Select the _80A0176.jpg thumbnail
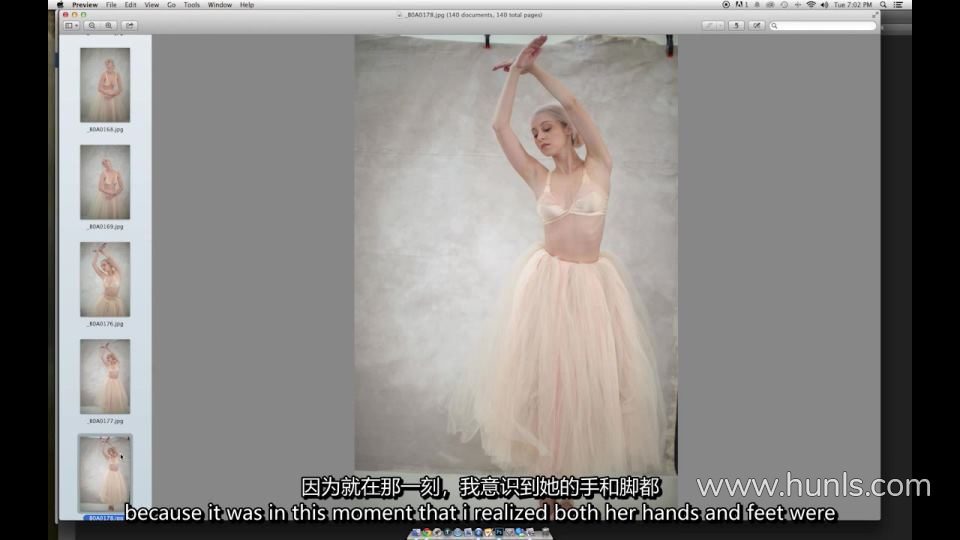This screenshot has width=960, height=540. click(x=105, y=279)
